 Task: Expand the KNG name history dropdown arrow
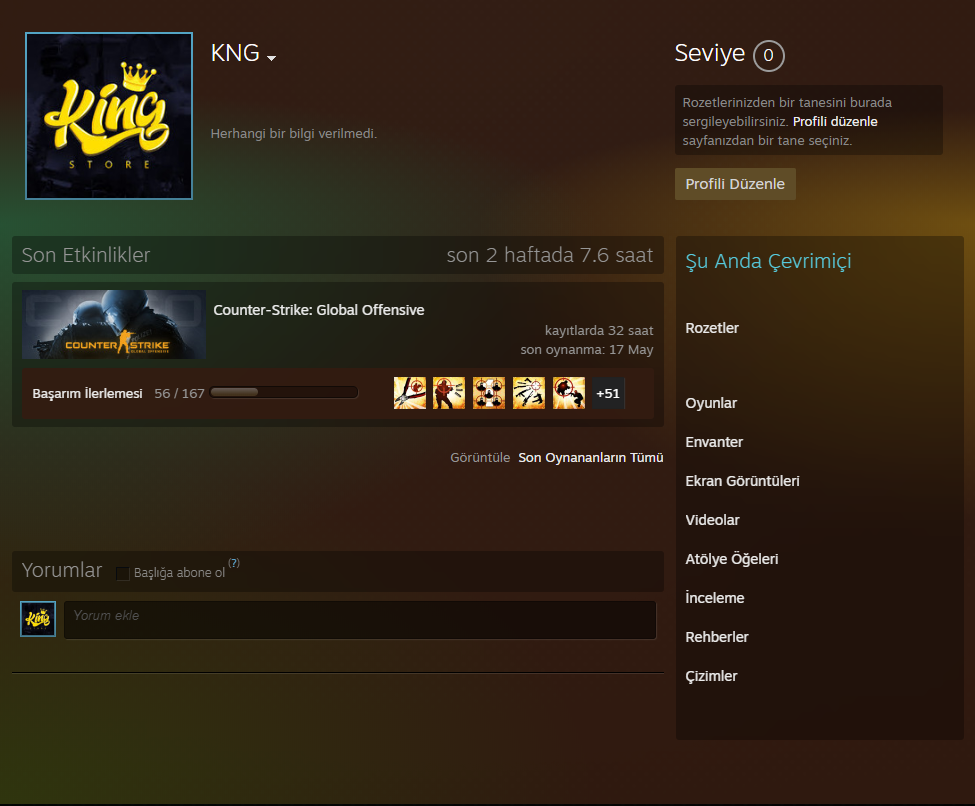[271, 58]
